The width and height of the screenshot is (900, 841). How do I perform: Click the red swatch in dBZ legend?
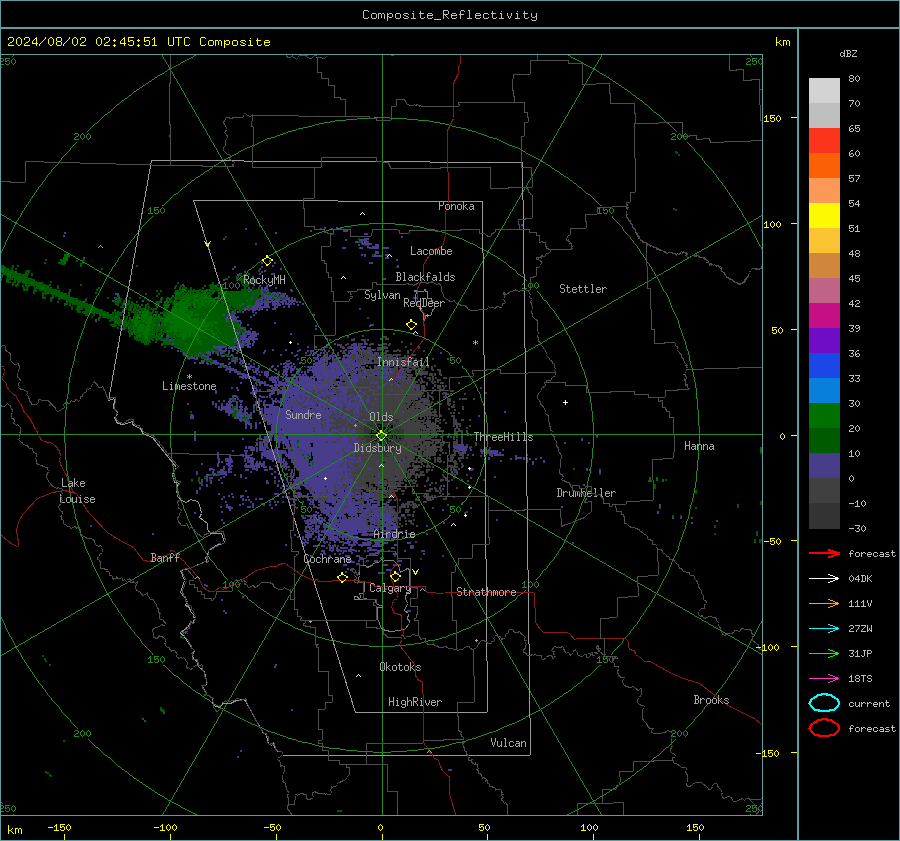[x=824, y=141]
